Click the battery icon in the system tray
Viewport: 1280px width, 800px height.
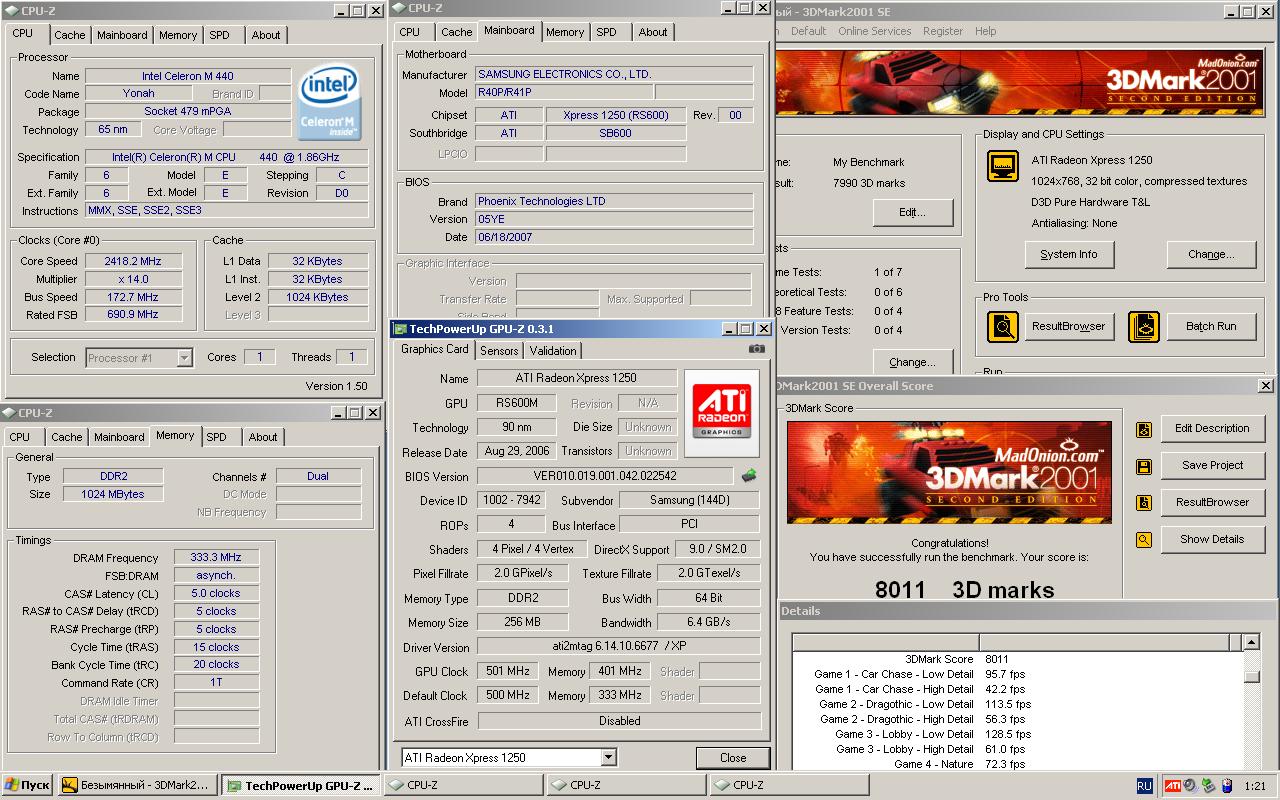coord(1226,786)
